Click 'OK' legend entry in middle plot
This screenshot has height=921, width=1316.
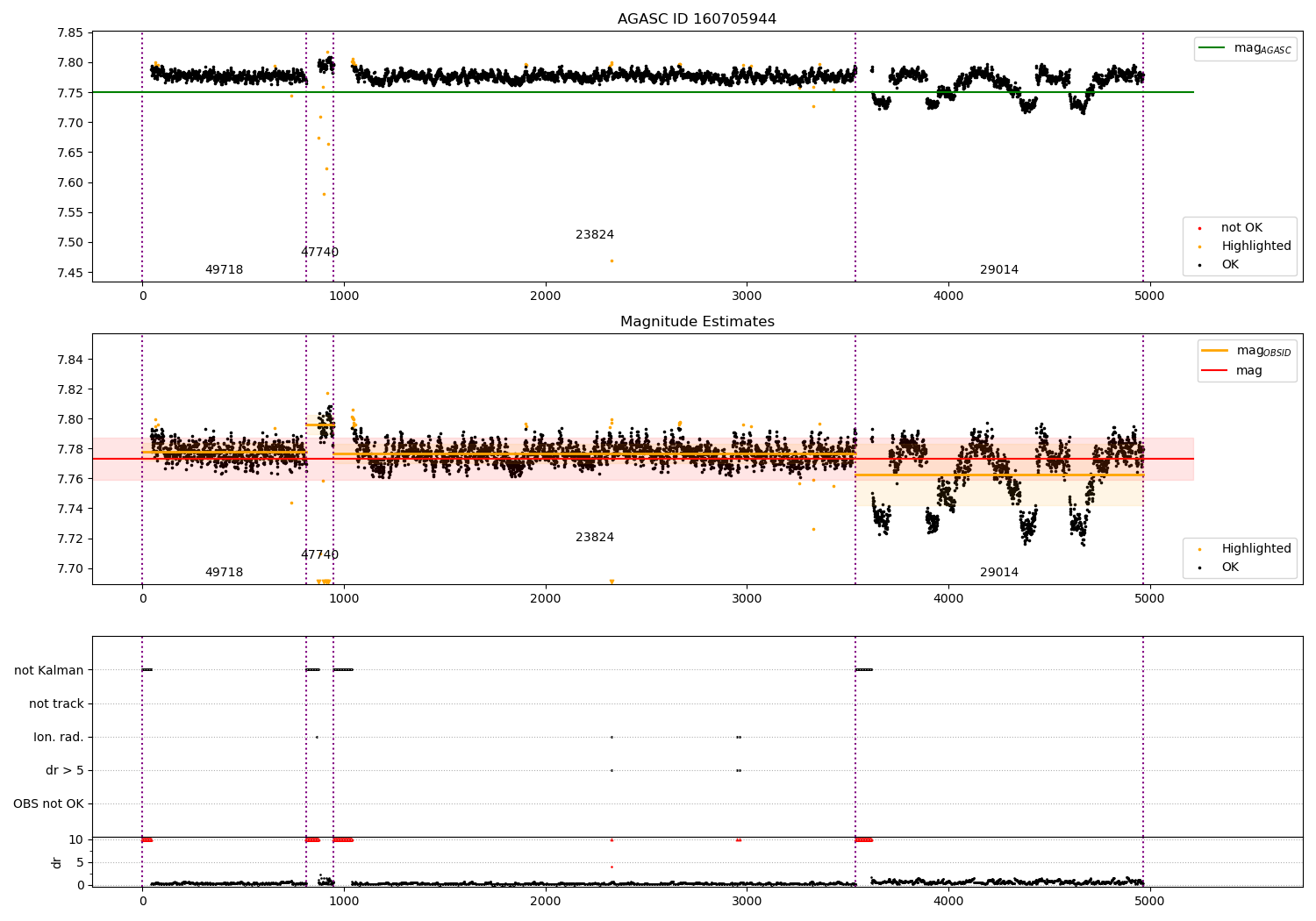click(1219, 568)
